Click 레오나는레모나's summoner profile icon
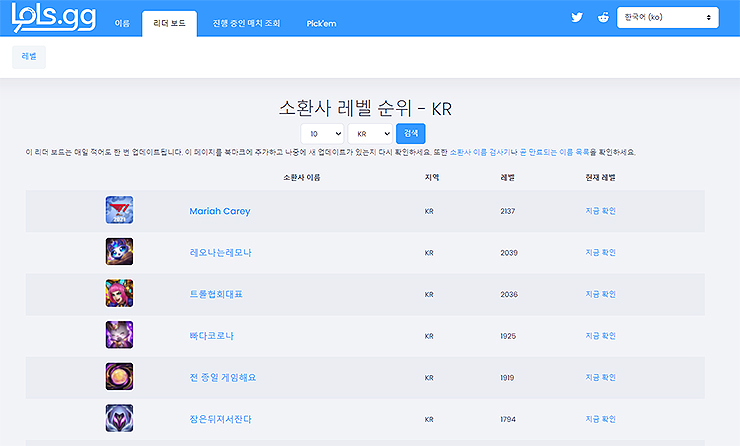Screen dimensions: 740x446 click(119, 252)
